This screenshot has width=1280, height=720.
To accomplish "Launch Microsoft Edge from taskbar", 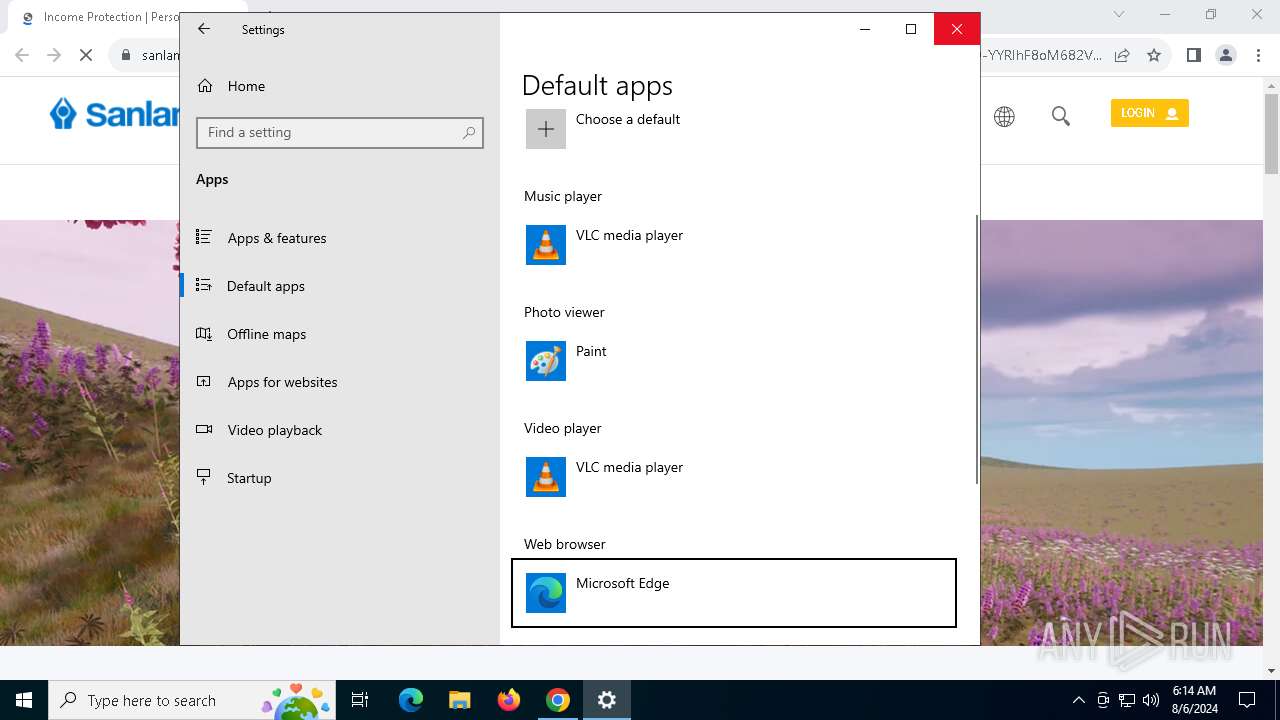I will pos(411,700).
